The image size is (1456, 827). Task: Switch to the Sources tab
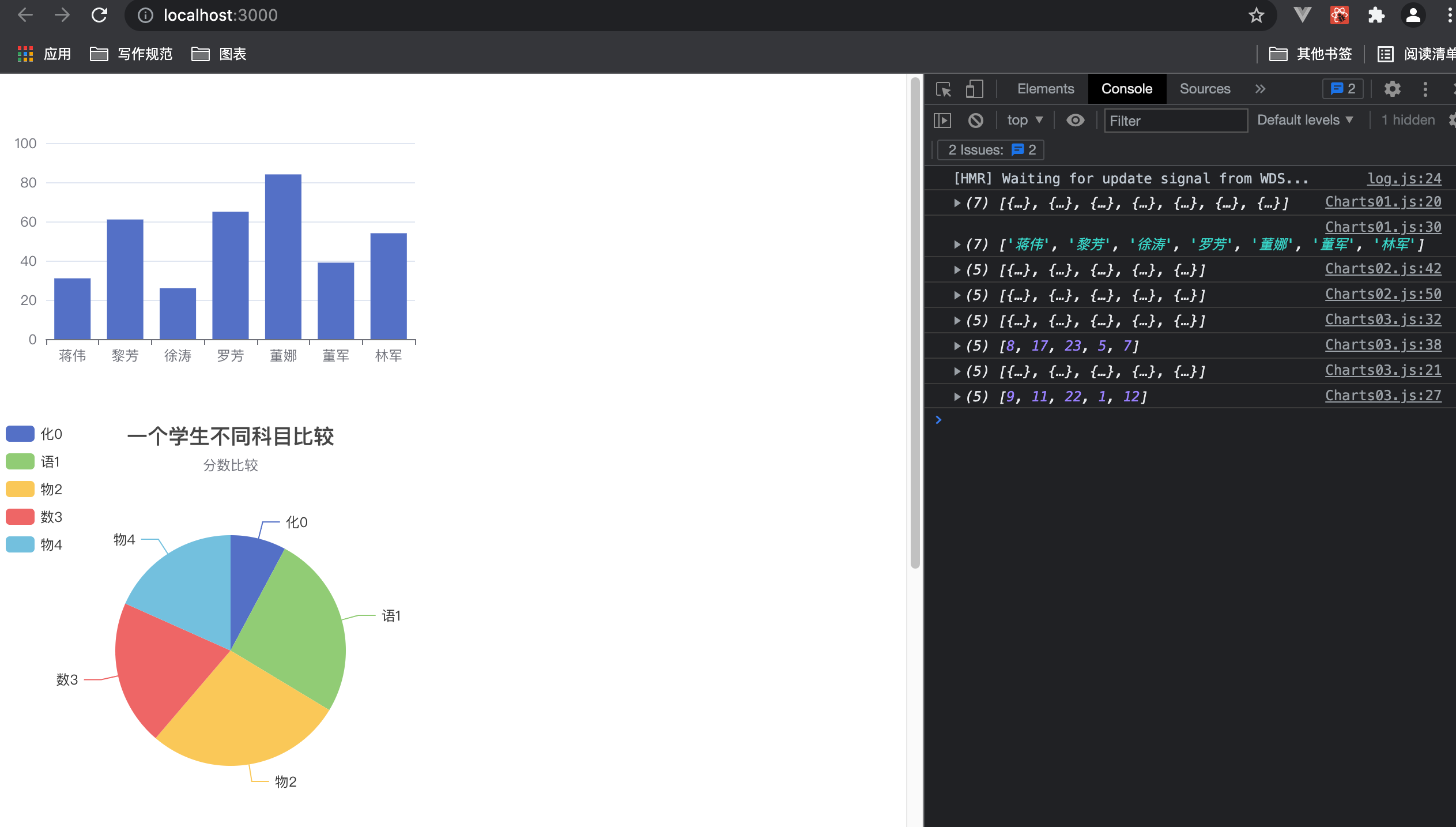click(x=1204, y=89)
